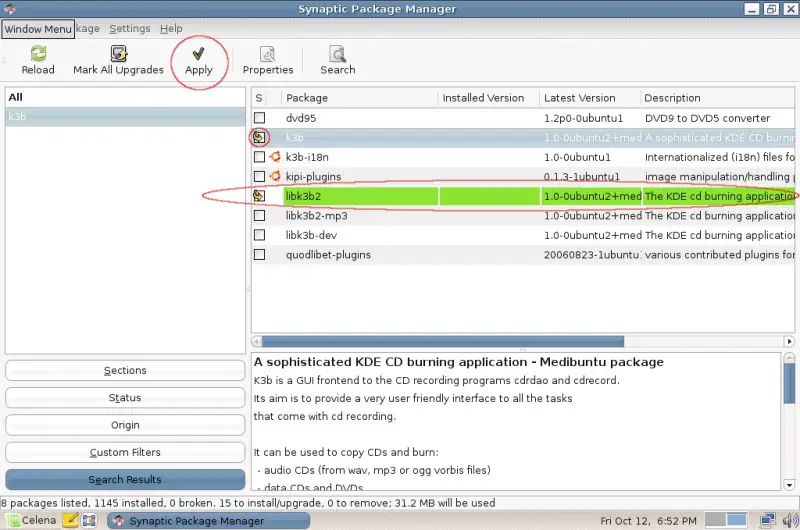The image size is (800, 530).
Task: Click the status bar packages summary text
Action: 248,503
